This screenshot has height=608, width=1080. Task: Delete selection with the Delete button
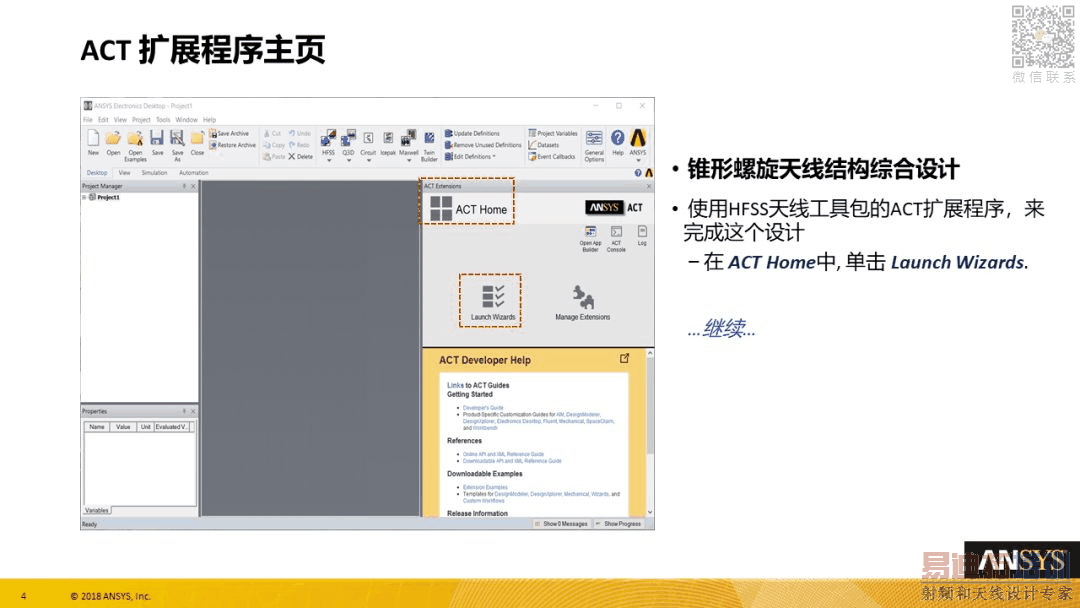tap(301, 156)
